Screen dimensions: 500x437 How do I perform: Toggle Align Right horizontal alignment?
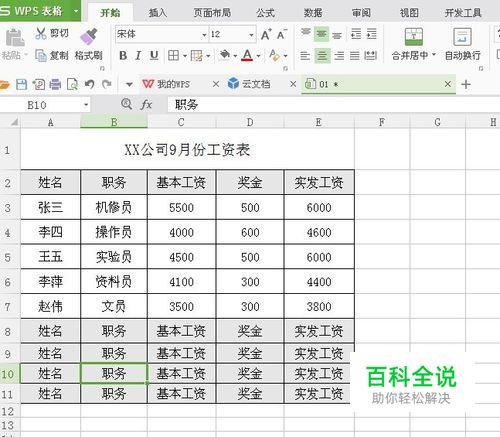(x=339, y=56)
